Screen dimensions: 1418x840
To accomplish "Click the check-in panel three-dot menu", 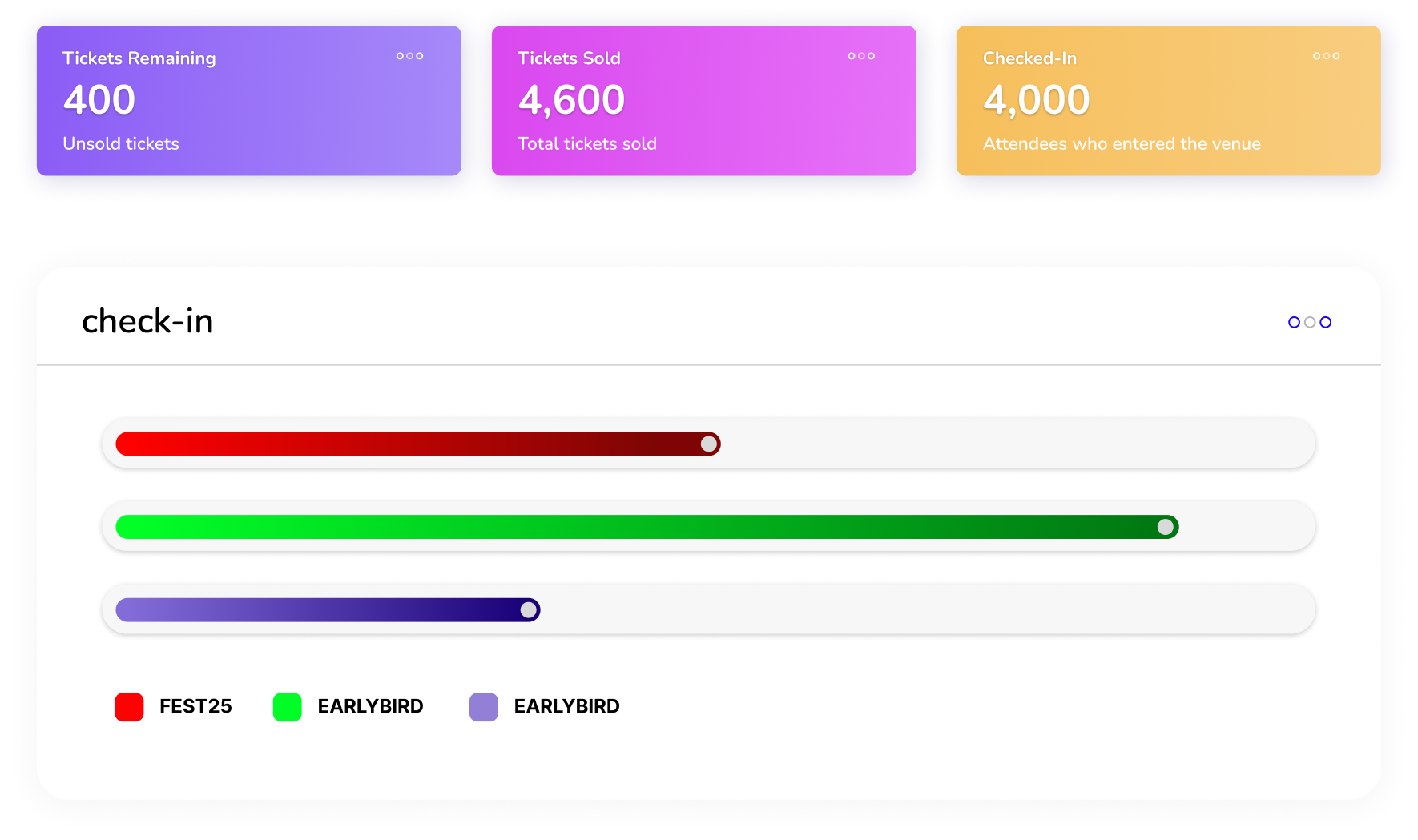I will point(1309,322).
